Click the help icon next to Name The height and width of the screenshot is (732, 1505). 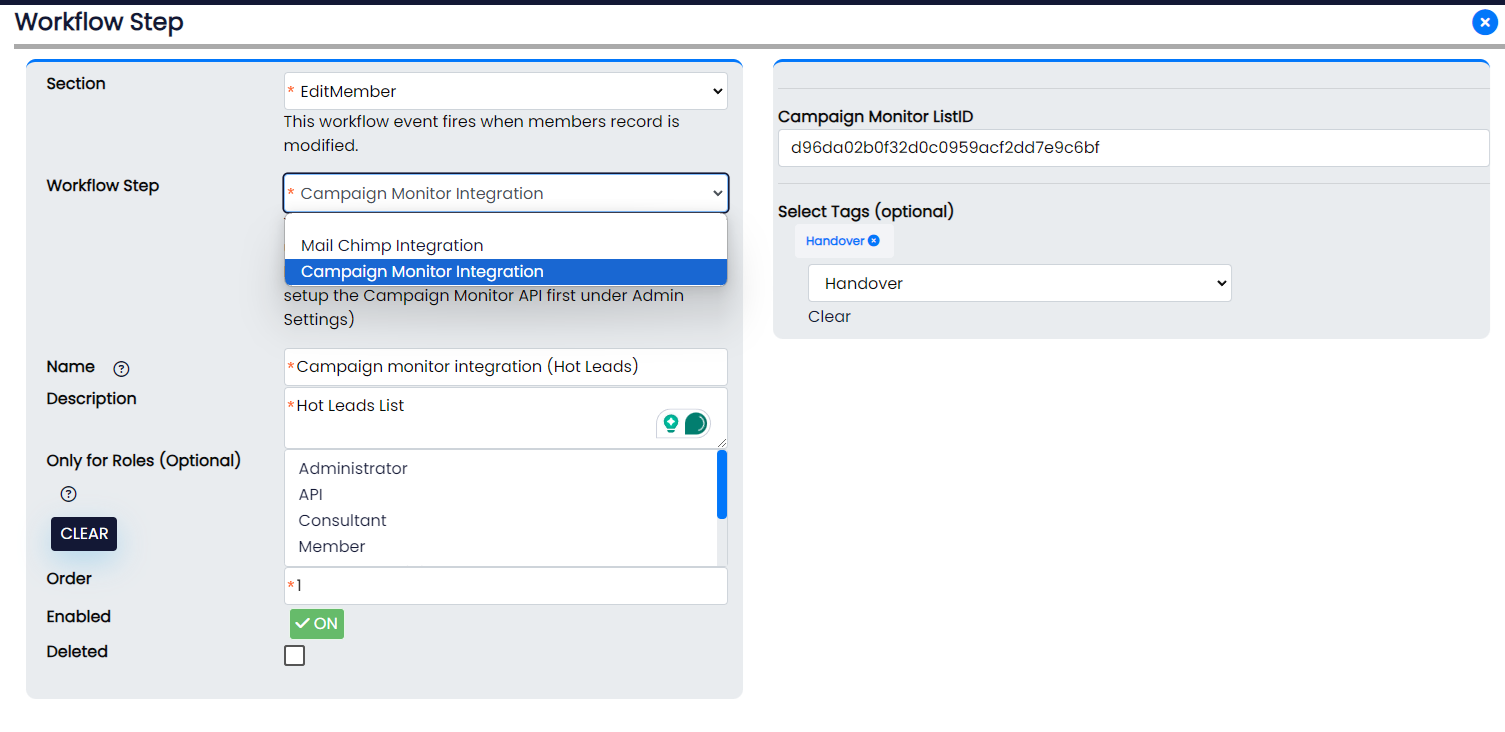click(121, 368)
